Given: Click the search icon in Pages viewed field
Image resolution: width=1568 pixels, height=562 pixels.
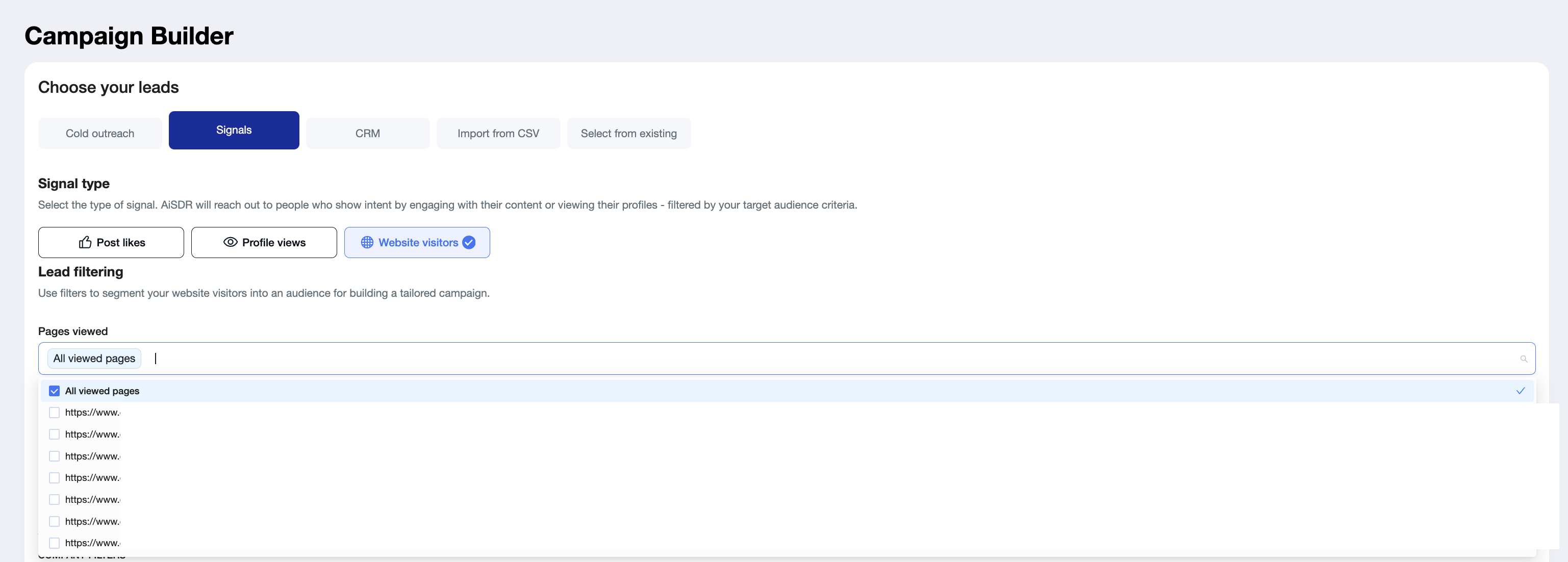Looking at the screenshot, I should click(1524, 359).
